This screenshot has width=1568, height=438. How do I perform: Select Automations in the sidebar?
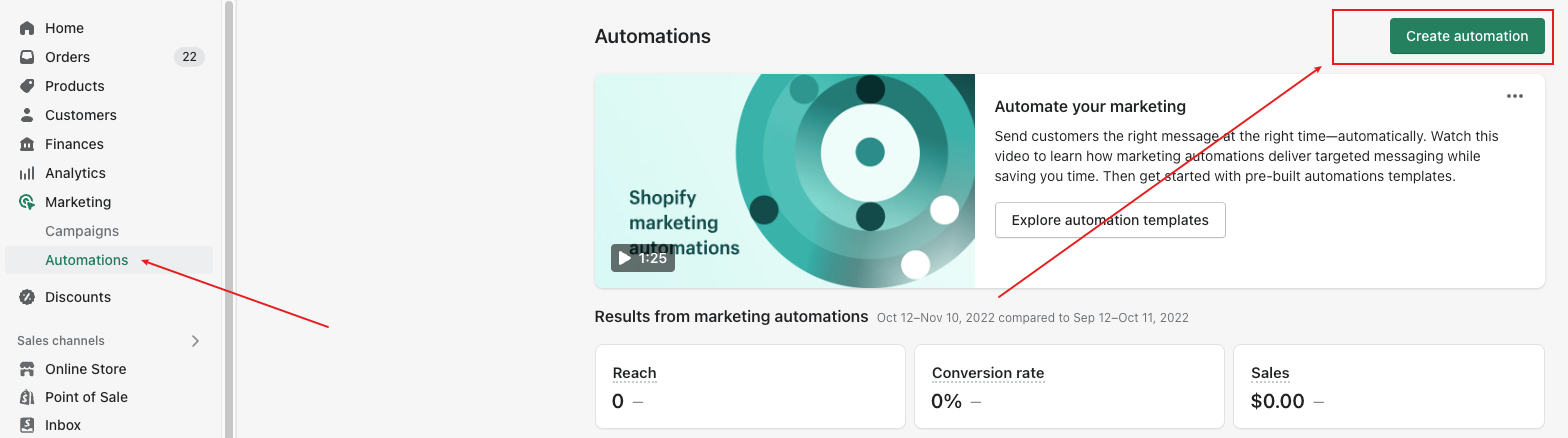click(x=87, y=260)
